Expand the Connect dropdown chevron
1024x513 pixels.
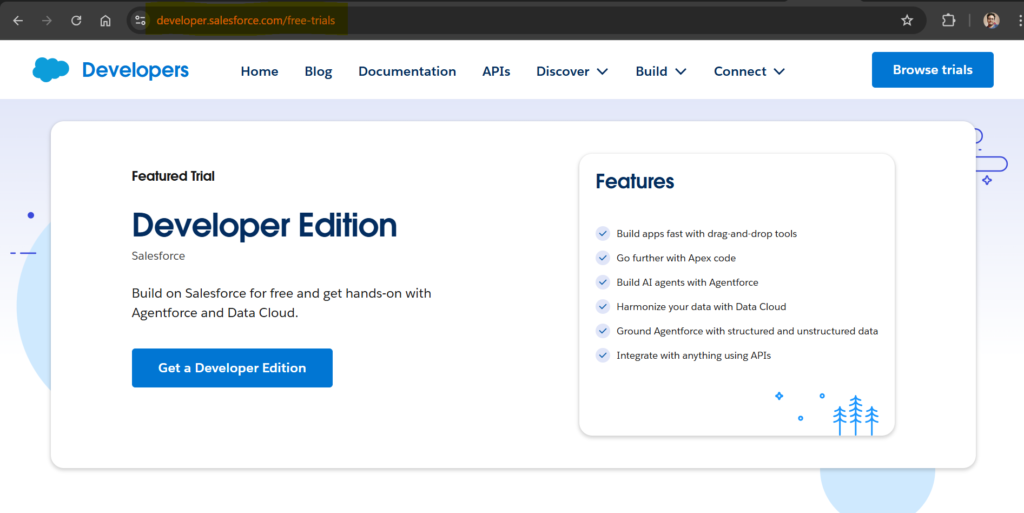[x=779, y=71]
